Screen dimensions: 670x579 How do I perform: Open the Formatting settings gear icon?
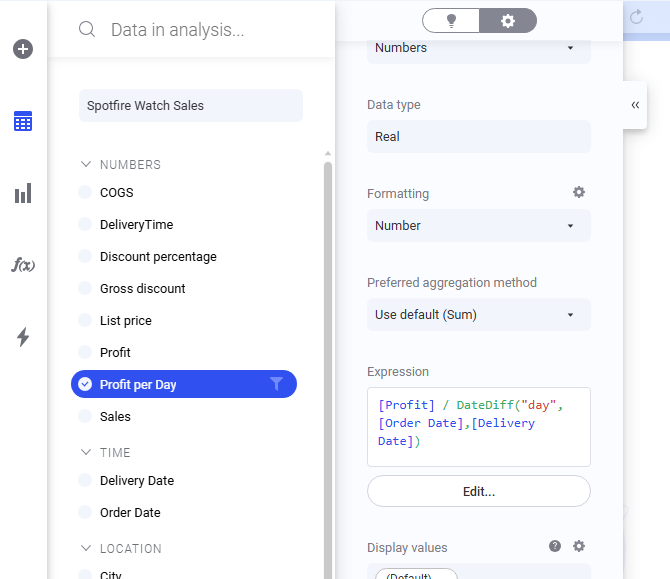(x=578, y=192)
